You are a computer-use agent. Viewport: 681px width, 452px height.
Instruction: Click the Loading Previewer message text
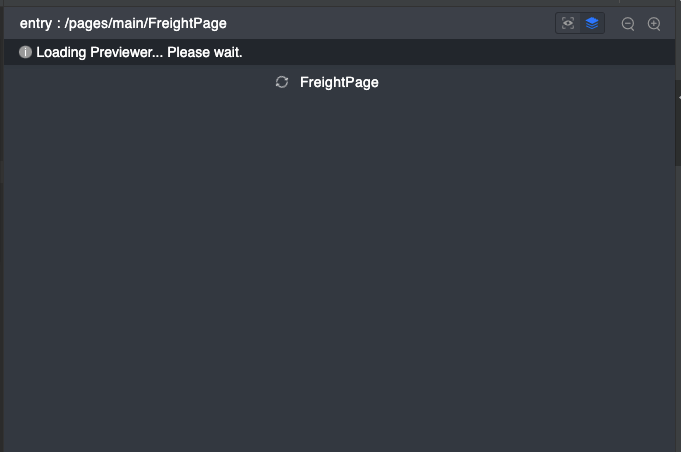(139, 53)
